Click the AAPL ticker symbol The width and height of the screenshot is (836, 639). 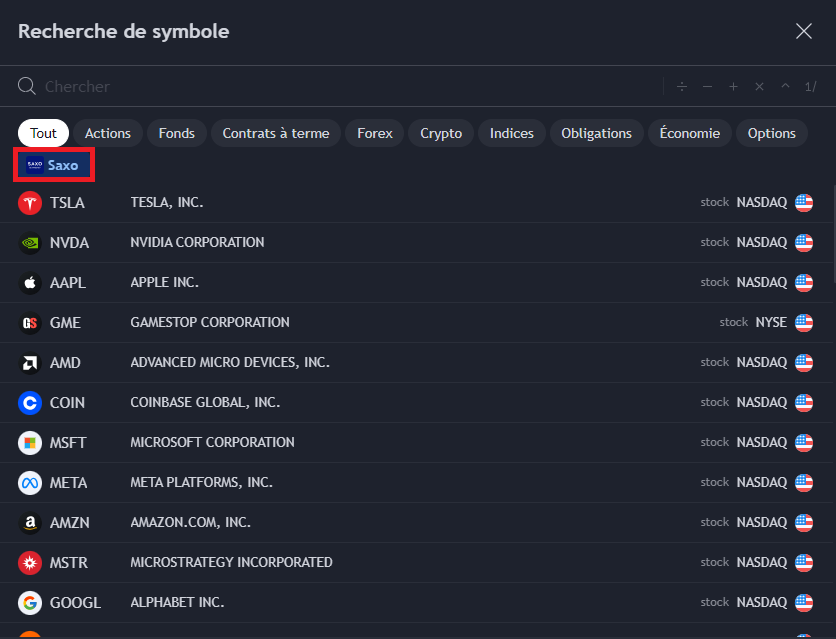(x=68, y=282)
